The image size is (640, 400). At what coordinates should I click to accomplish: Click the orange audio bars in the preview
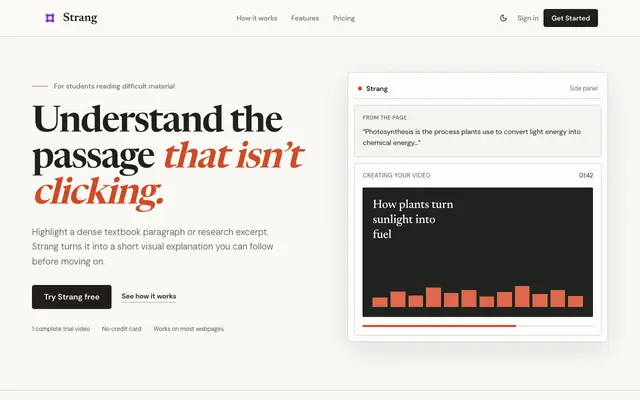tap(478, 297)
